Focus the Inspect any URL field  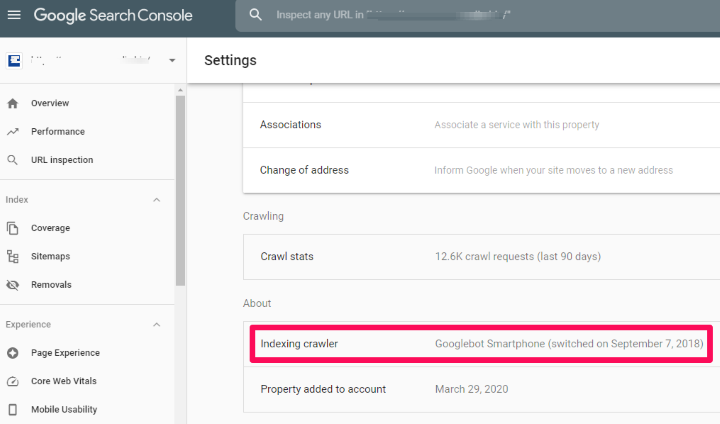(478, 15)
